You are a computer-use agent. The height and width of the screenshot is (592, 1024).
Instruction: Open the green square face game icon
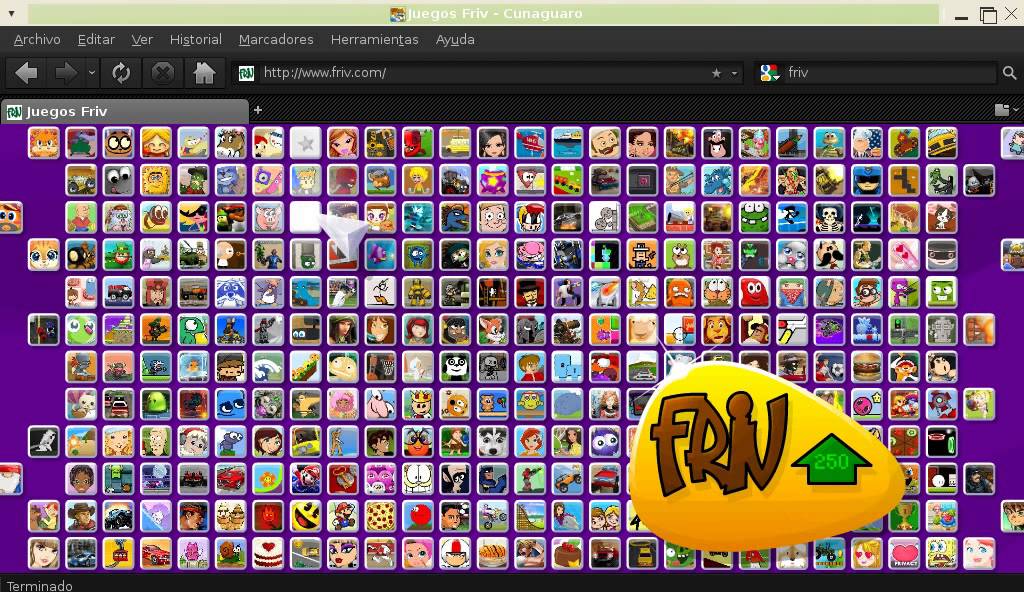coord(941,292)
